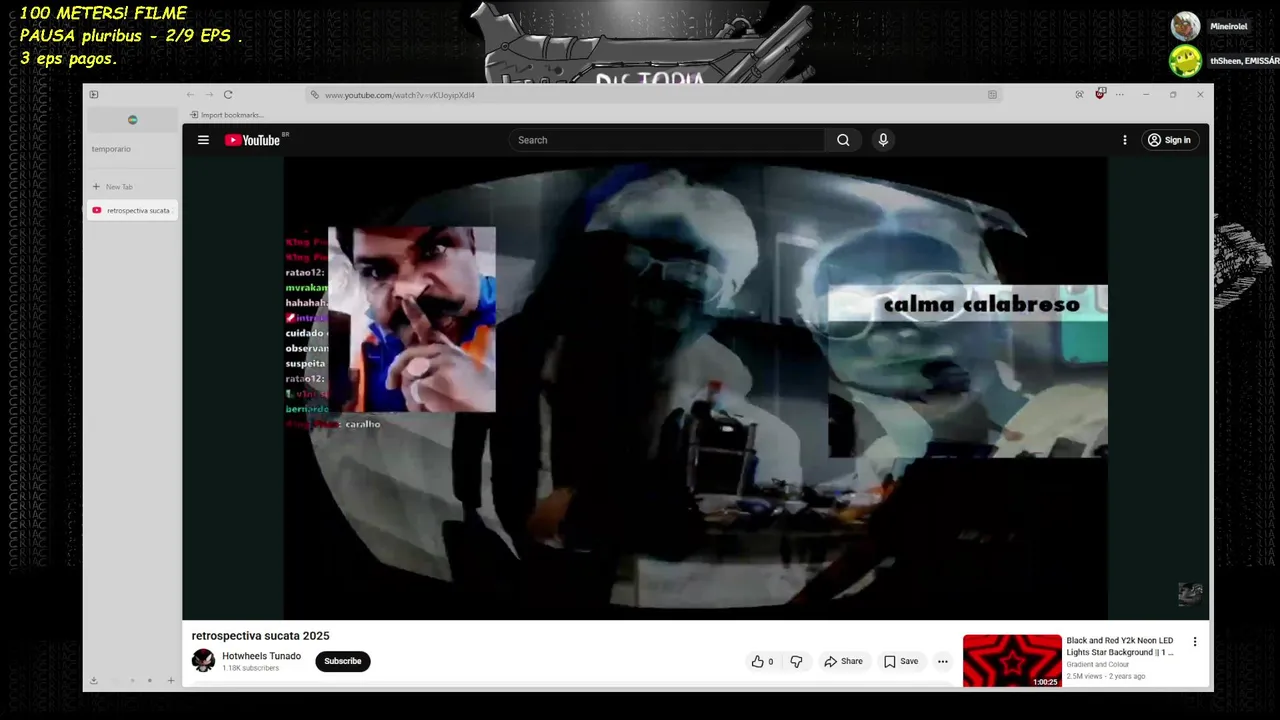Click inside the video player to pause
The width and height of the screenshot is (1280, 720).
695,388
